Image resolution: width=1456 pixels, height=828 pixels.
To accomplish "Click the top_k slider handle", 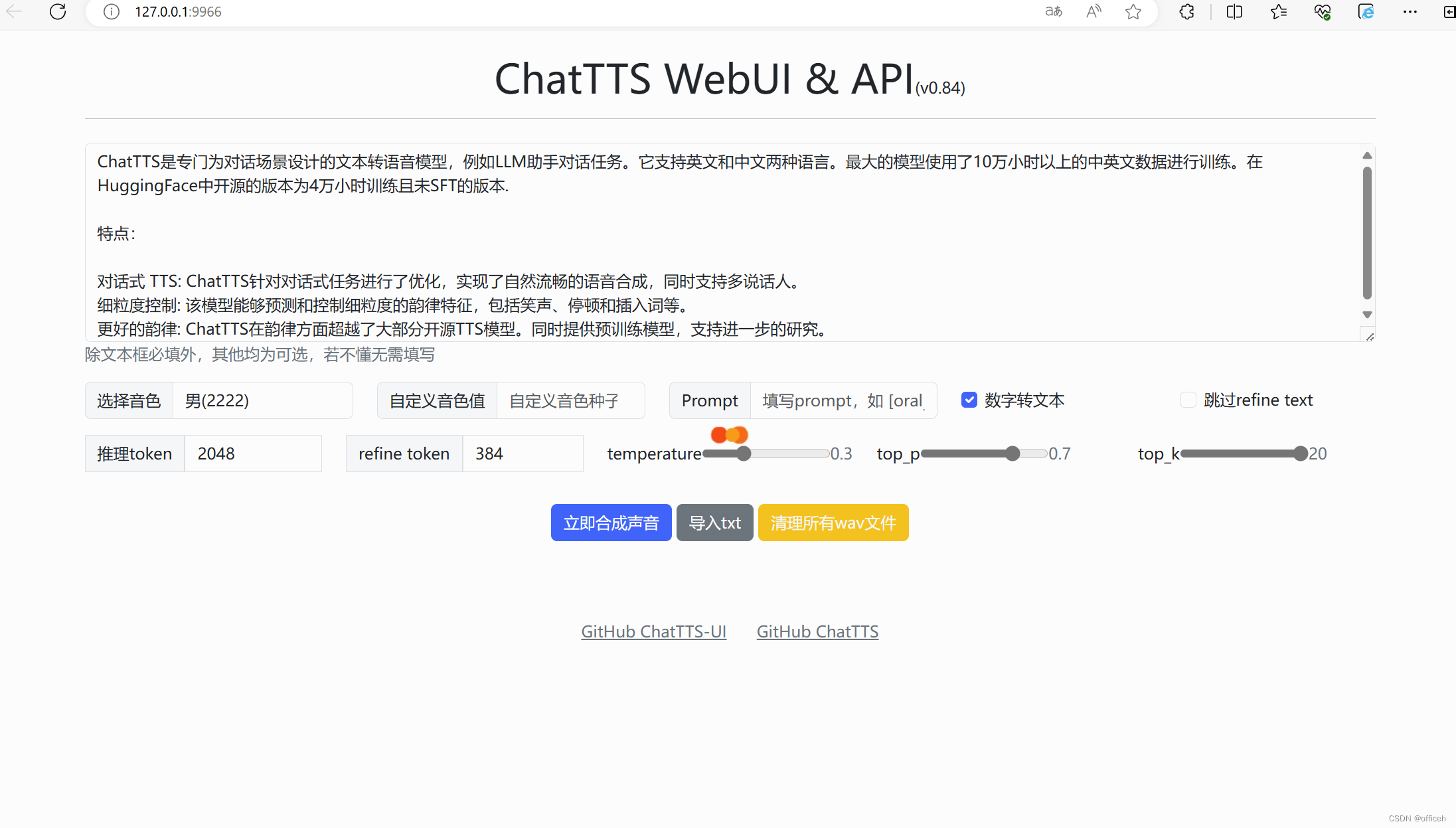I will (1300, 454).
